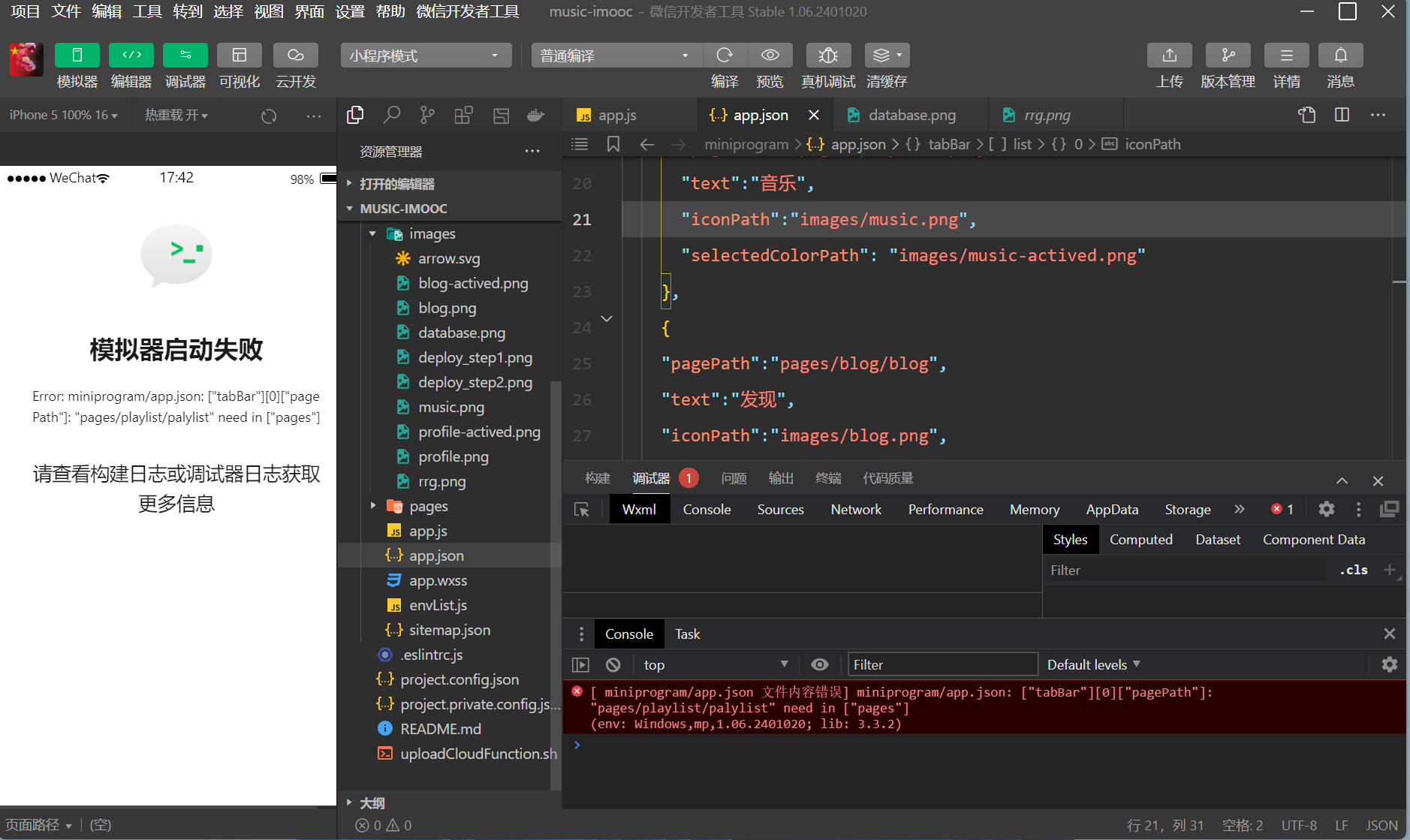Open project details (详情)
This screenshot has height=840, width=1410.
[1287, 55]
